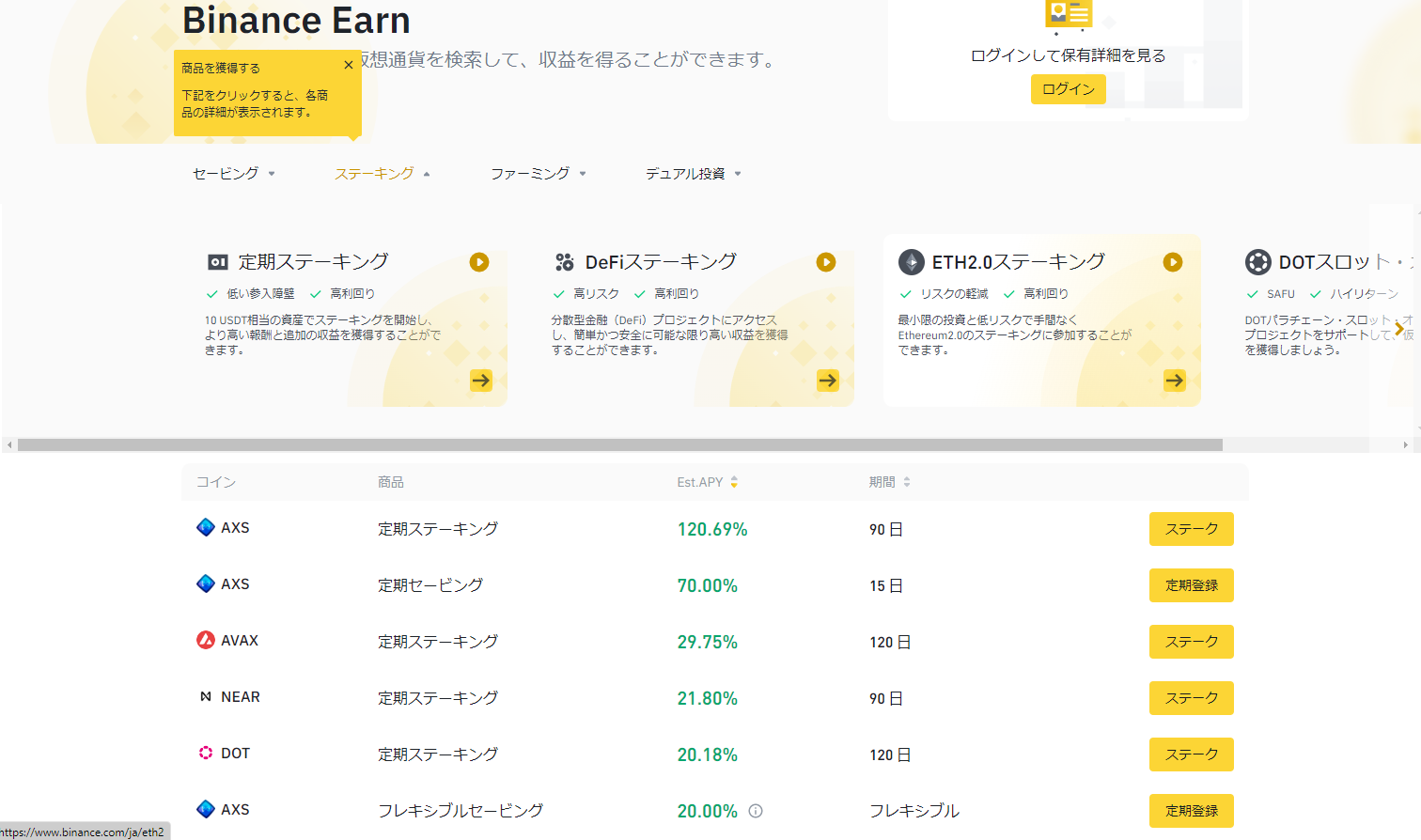1421x840 pixels.
Task: Click the 70.00% APY value
Action: (708, 585)
